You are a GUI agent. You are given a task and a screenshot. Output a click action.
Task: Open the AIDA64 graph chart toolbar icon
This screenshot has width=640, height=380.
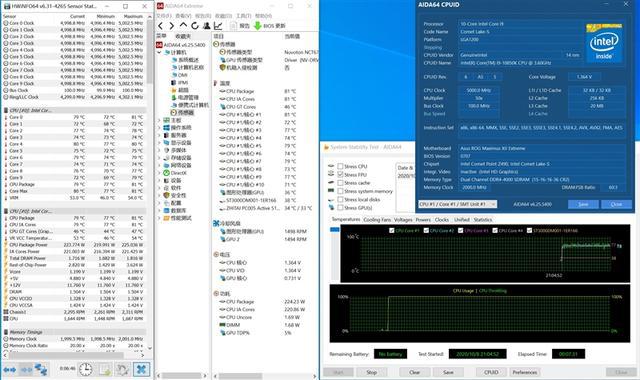pos(218,26)
